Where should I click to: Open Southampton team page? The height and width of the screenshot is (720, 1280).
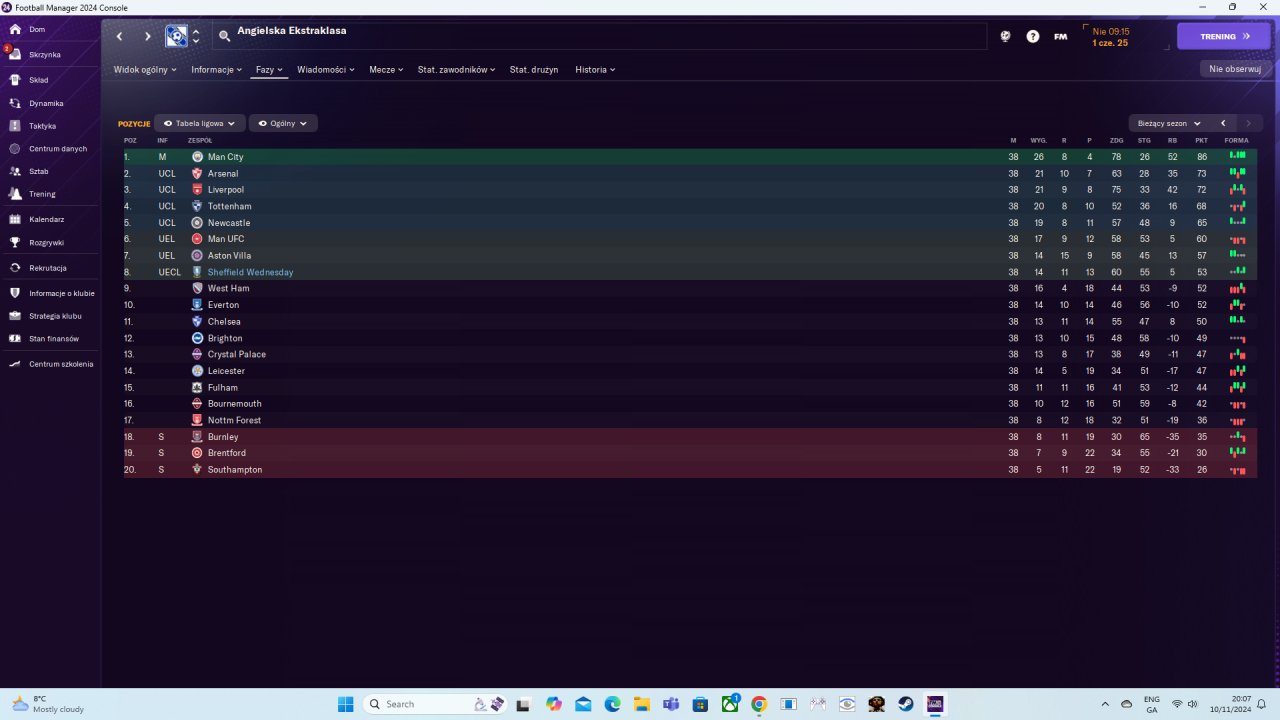click(235, 470)
